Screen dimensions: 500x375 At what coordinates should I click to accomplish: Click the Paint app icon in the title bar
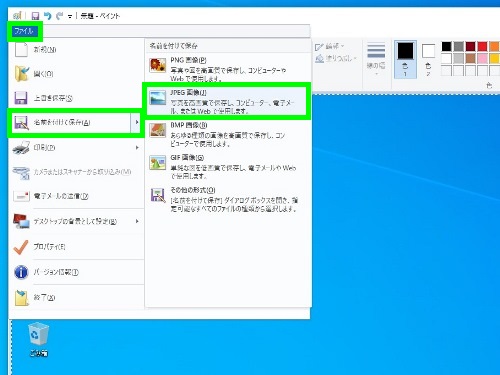pyautogui.click(x=17, y=15)
